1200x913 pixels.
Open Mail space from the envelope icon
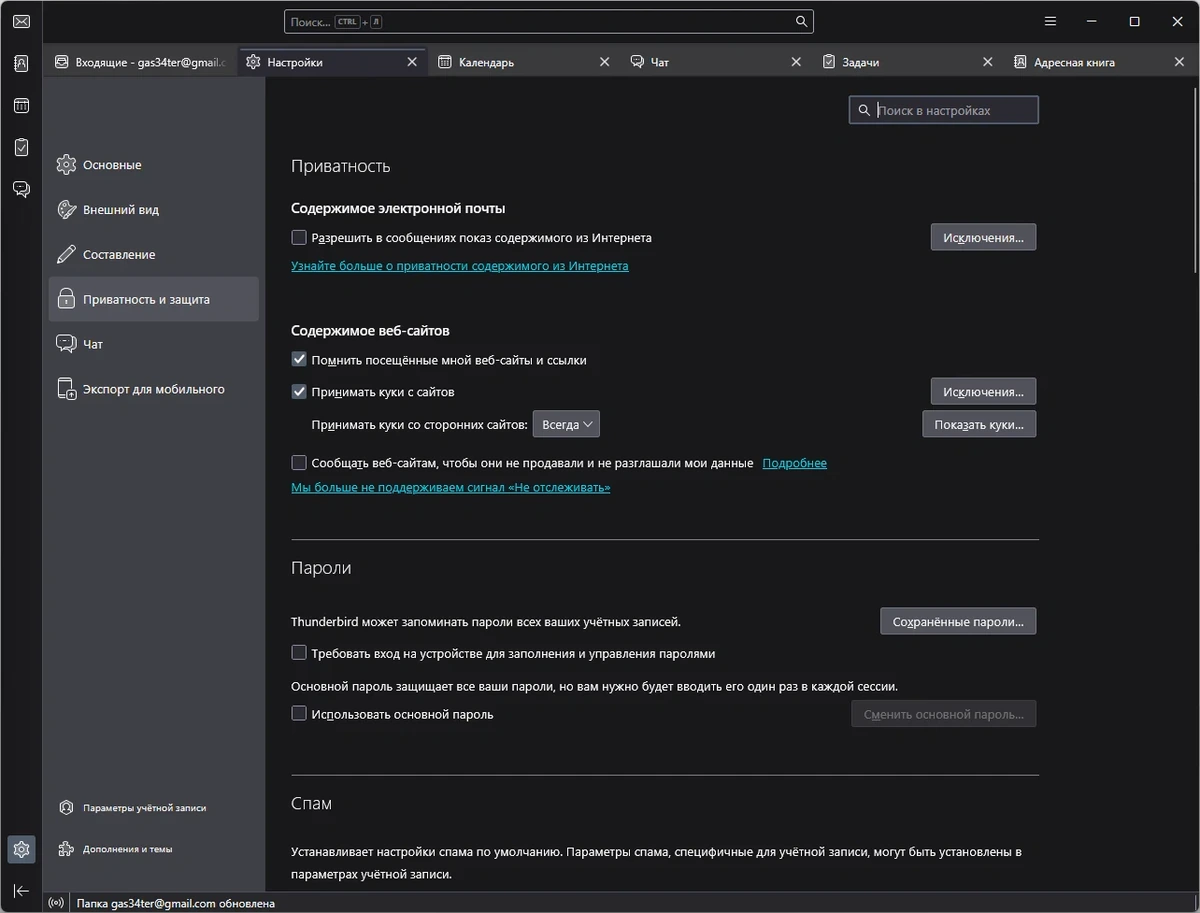pyautogui.click(x=21, y=21)
